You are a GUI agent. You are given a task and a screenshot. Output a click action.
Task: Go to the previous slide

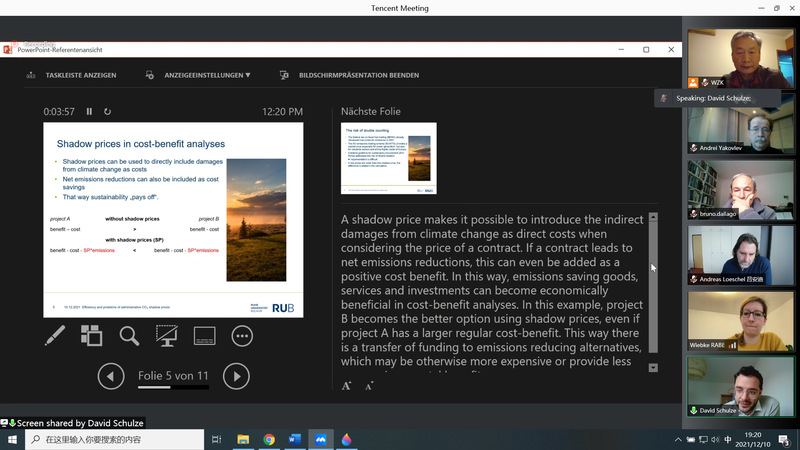coord(111,376)
